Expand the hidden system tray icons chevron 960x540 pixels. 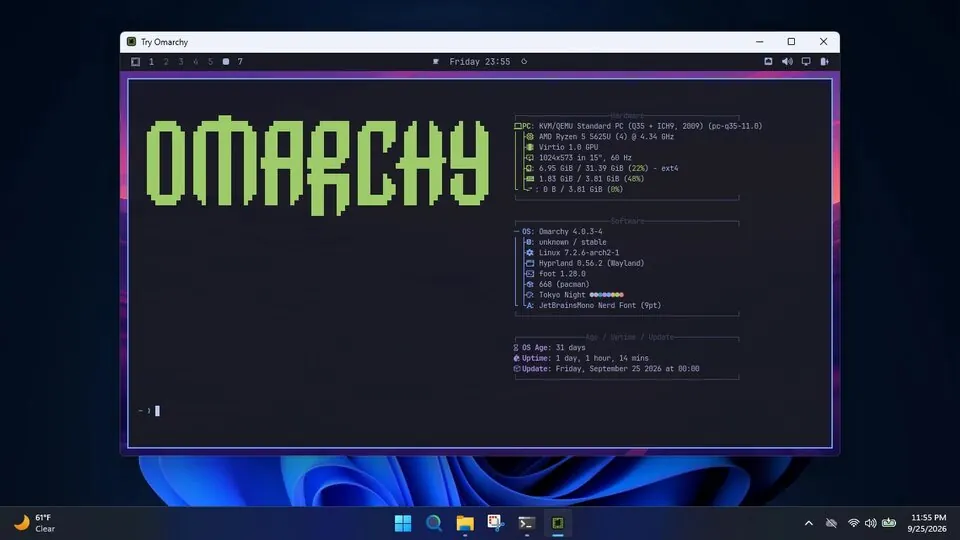pyautogui.click(x=809, y=523)
